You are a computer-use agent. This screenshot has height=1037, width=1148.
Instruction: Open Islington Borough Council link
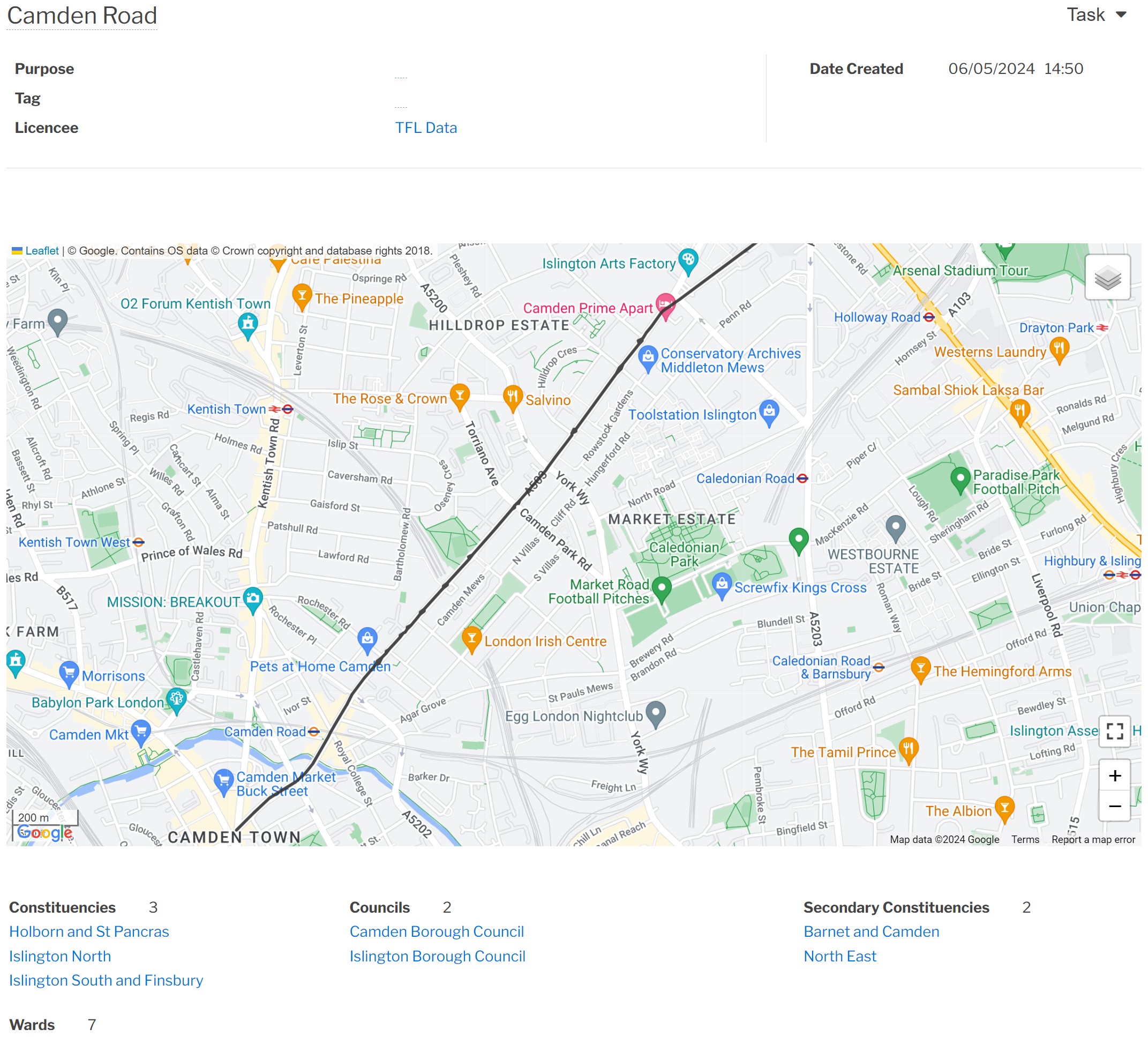(x=437, y=956)
